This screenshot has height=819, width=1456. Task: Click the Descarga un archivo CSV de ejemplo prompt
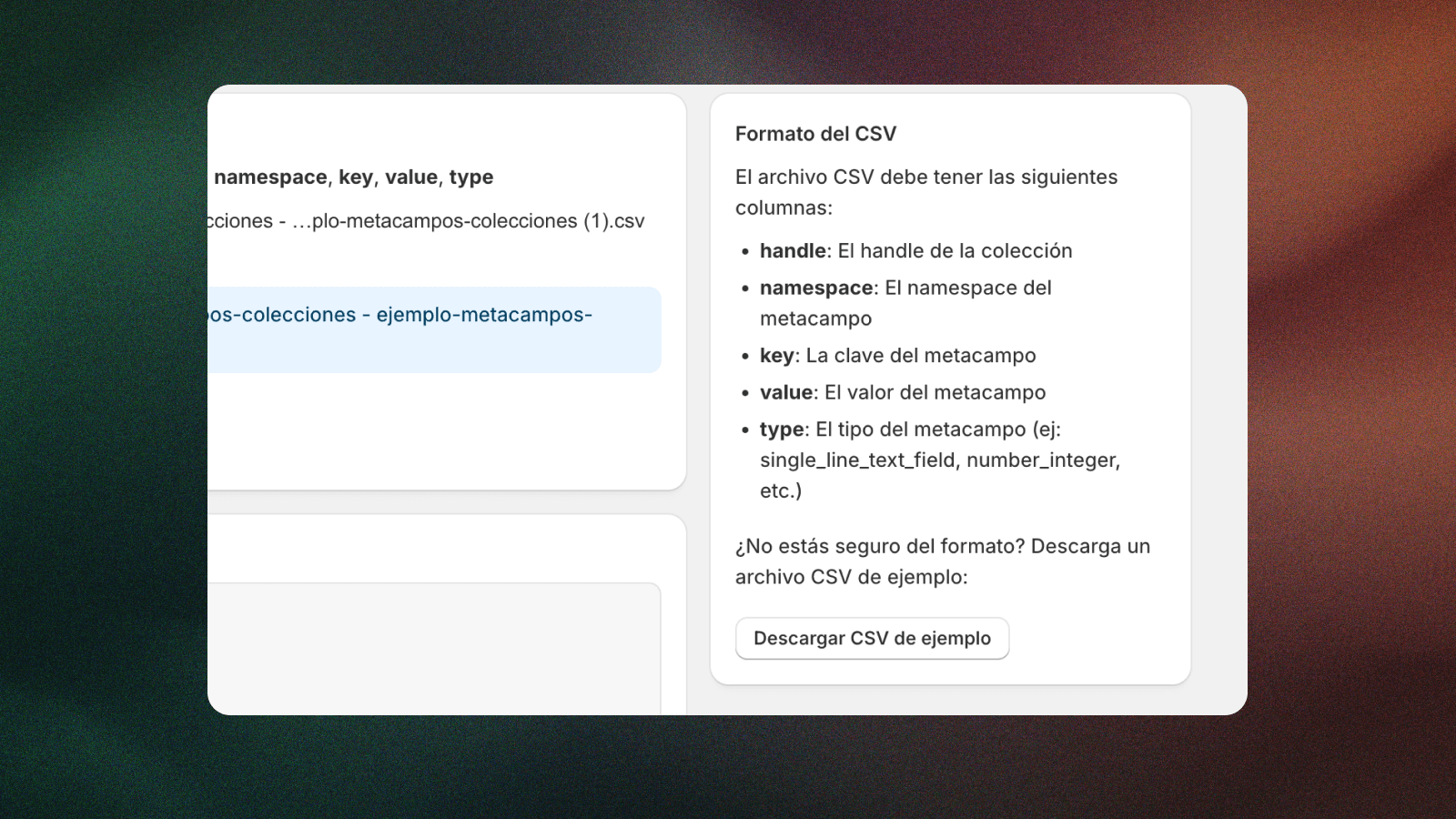tap(942, 561)
